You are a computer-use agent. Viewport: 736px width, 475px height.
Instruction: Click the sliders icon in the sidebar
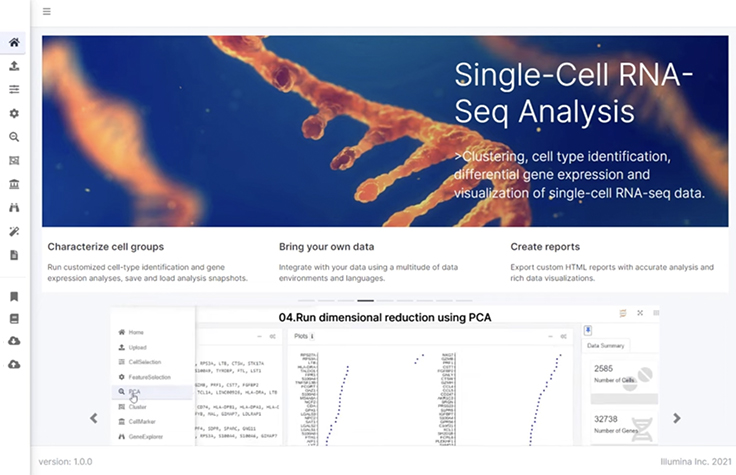[14, 90]
